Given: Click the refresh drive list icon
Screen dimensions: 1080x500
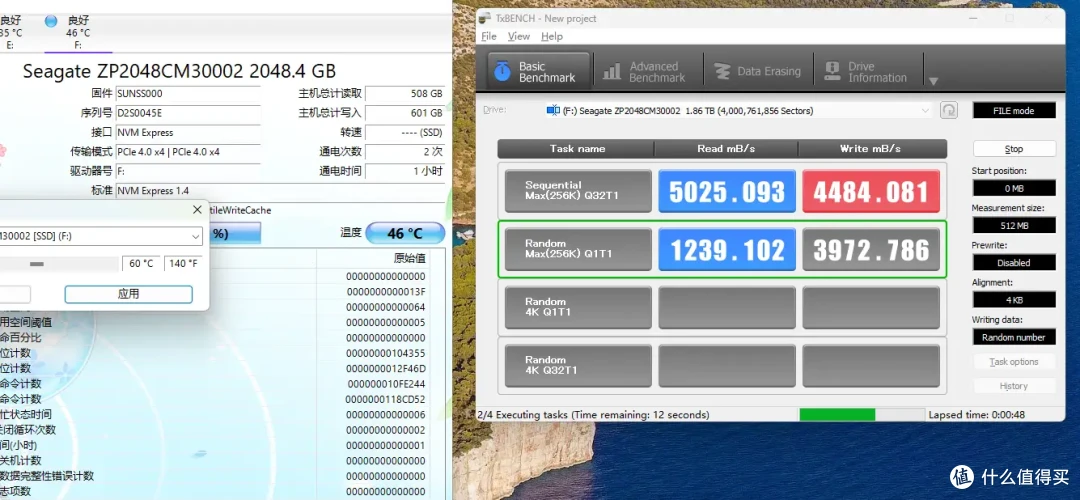Looking at the screenshot, I should 949,110.
